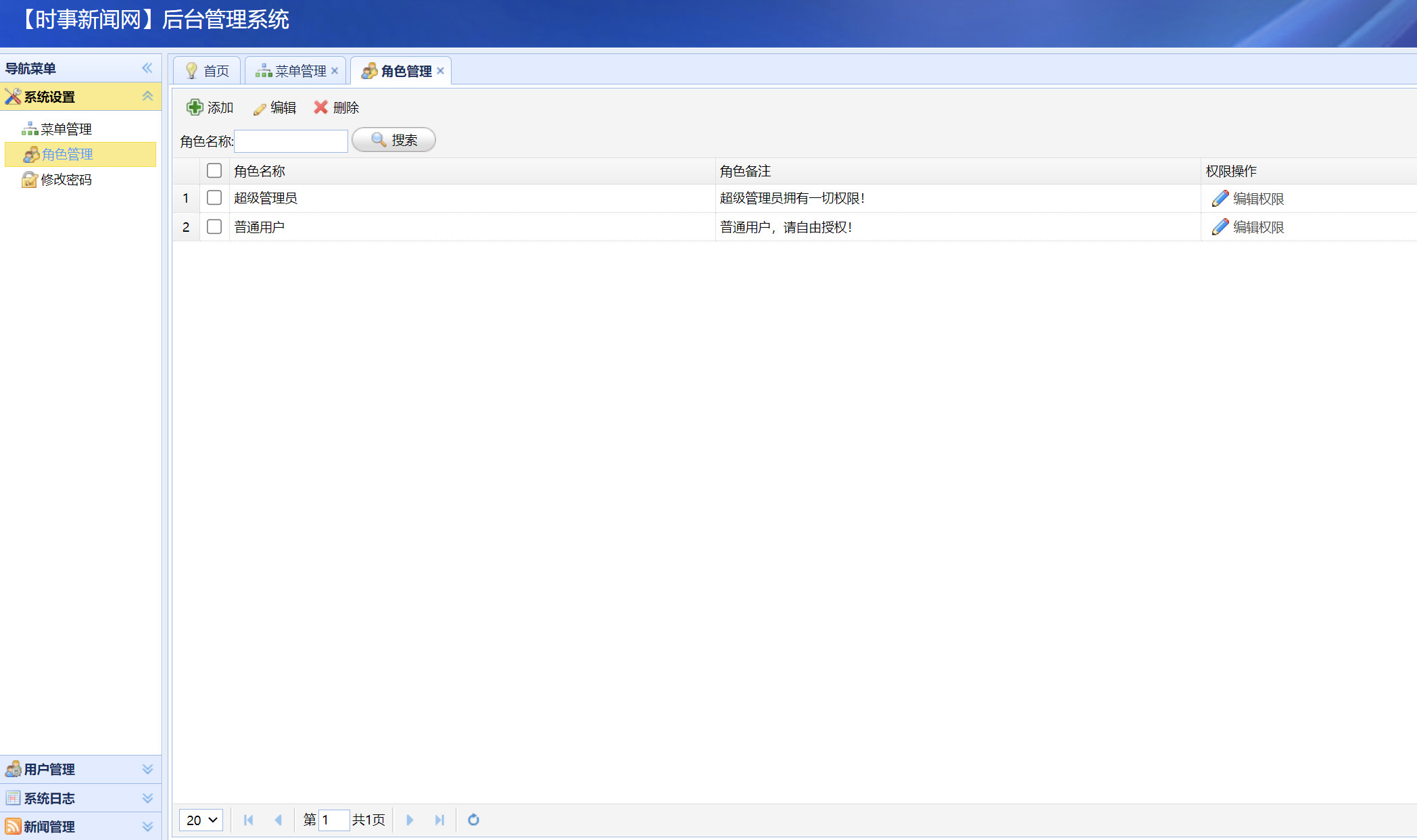
Task: Focus the 角色名称 search input field
Action: pos(291,141)
